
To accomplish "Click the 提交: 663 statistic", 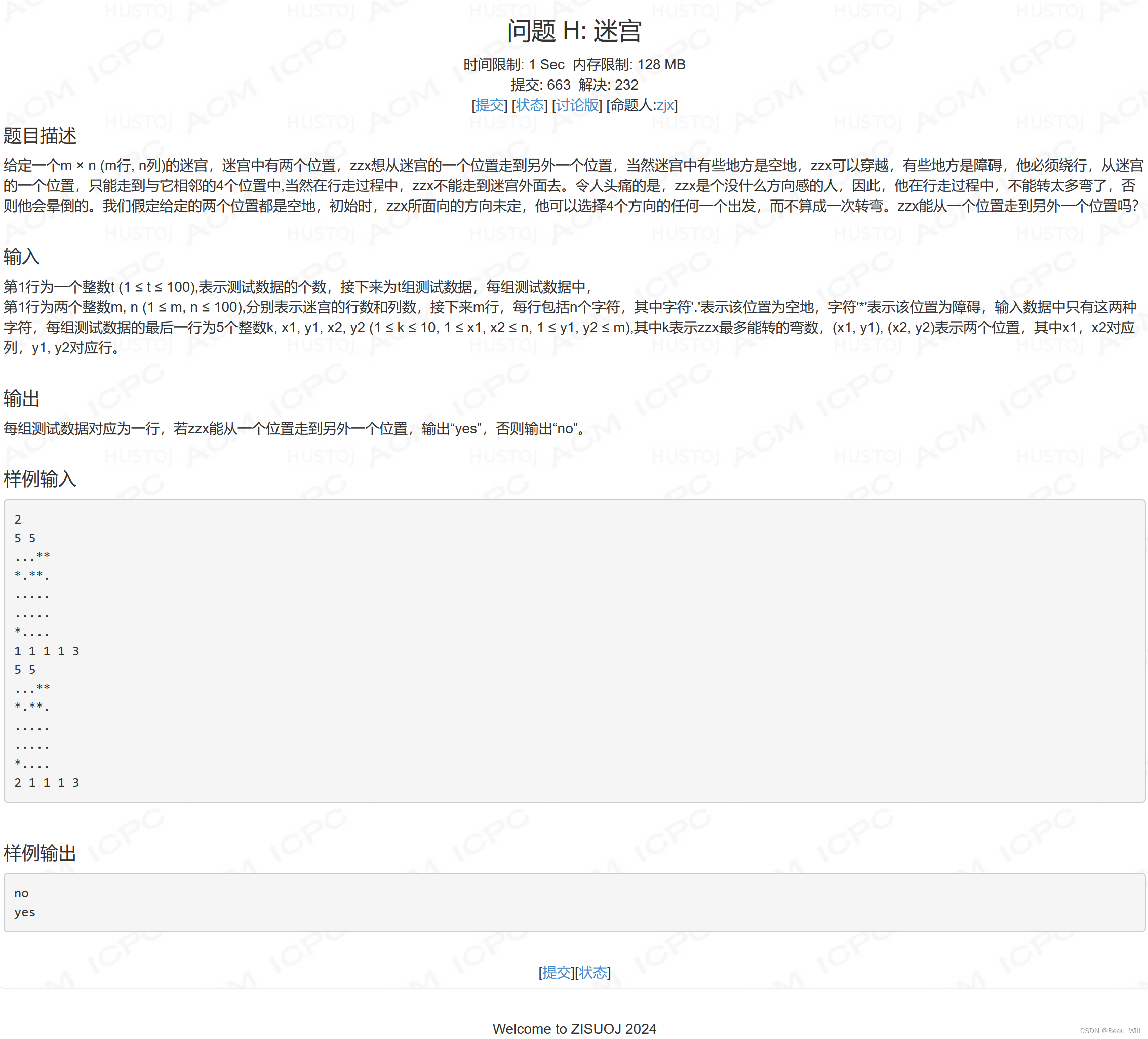I will tap(540, 85).
